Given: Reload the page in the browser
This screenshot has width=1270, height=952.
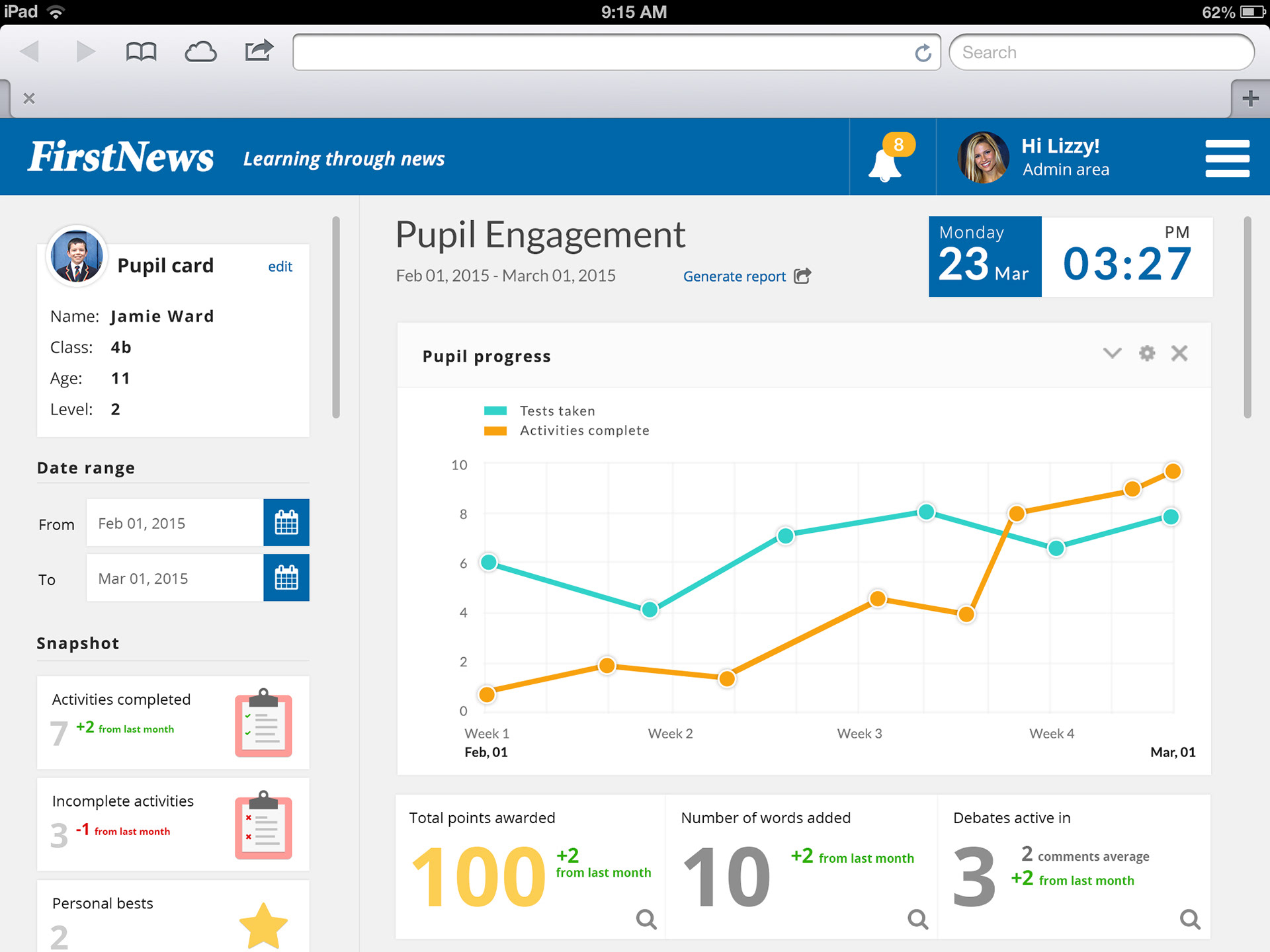Looking at the screenshot, I should 923,53.
